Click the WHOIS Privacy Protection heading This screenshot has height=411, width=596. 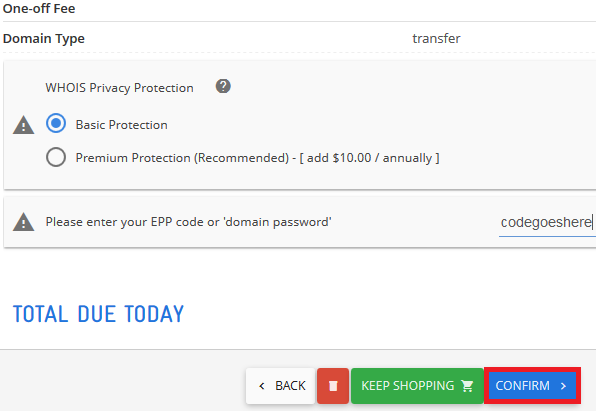pos(119,88)
